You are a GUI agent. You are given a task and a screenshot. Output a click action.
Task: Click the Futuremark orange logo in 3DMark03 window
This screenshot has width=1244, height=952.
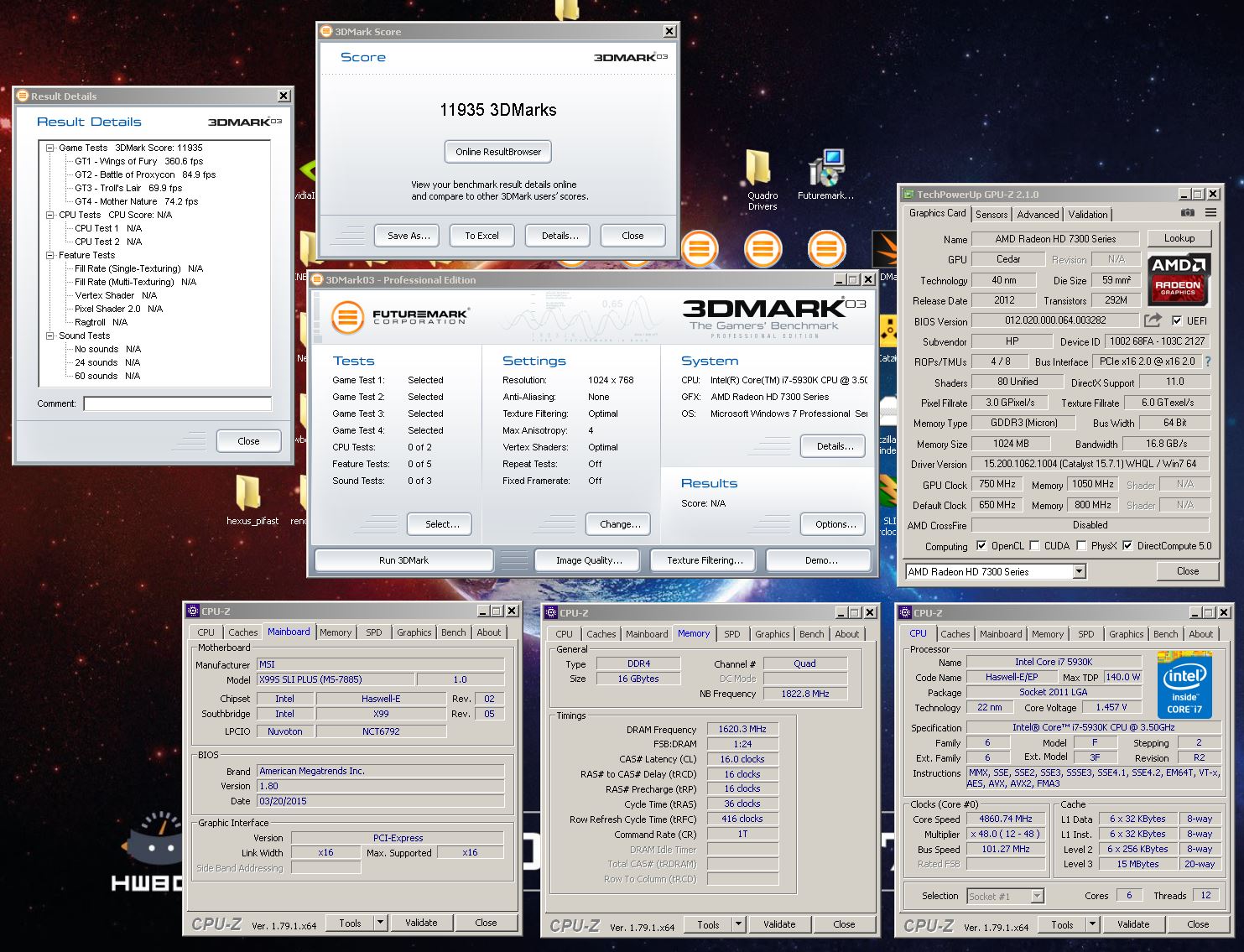pyautogui.click(x=347, y=316)
